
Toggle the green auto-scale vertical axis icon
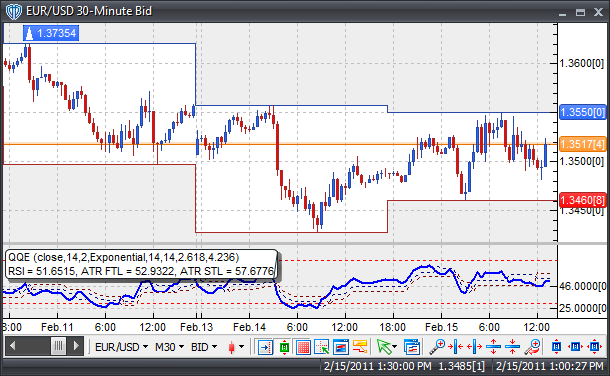point(284,347)
